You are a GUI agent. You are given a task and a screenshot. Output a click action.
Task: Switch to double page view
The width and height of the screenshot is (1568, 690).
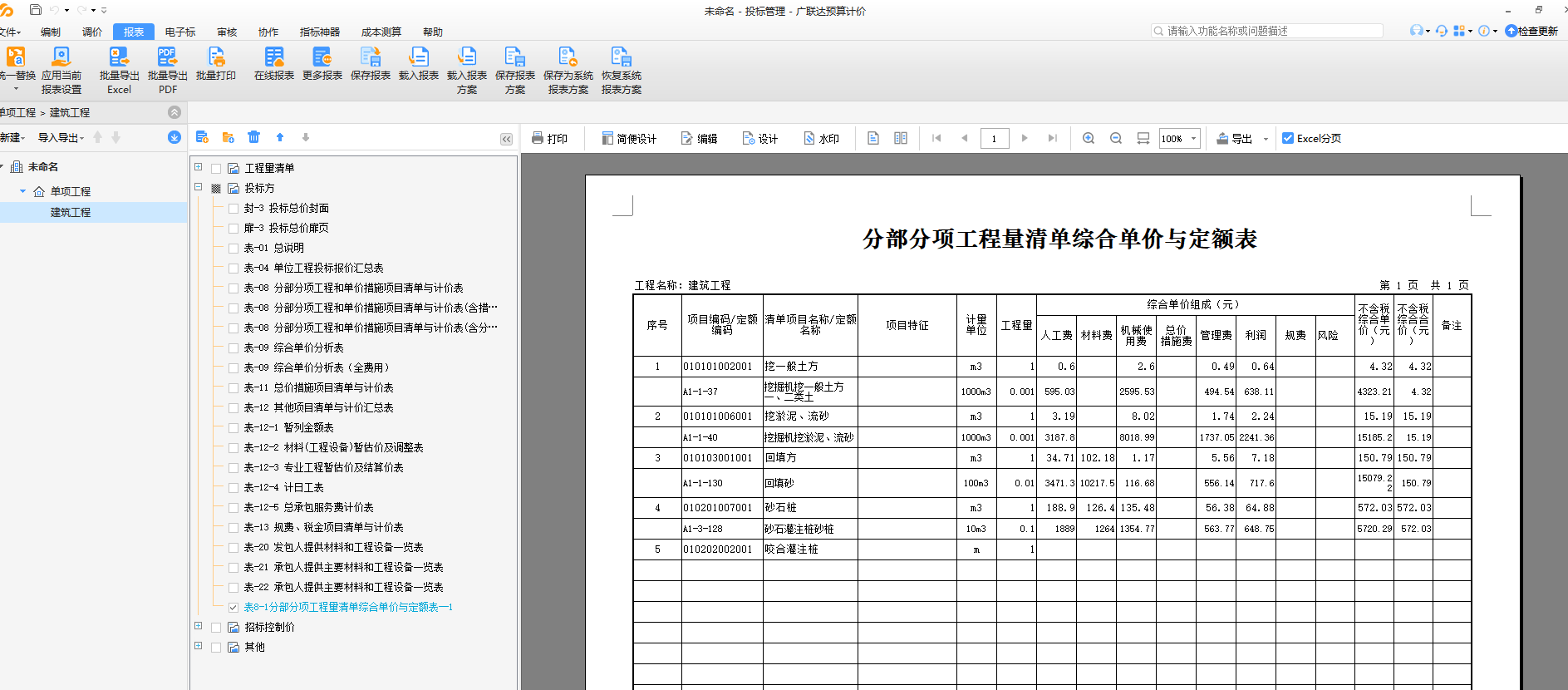[901, 138]
